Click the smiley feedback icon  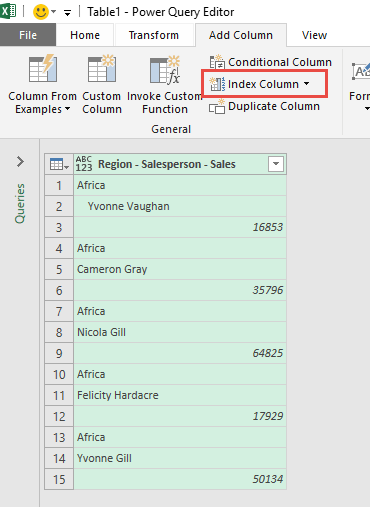41,12
